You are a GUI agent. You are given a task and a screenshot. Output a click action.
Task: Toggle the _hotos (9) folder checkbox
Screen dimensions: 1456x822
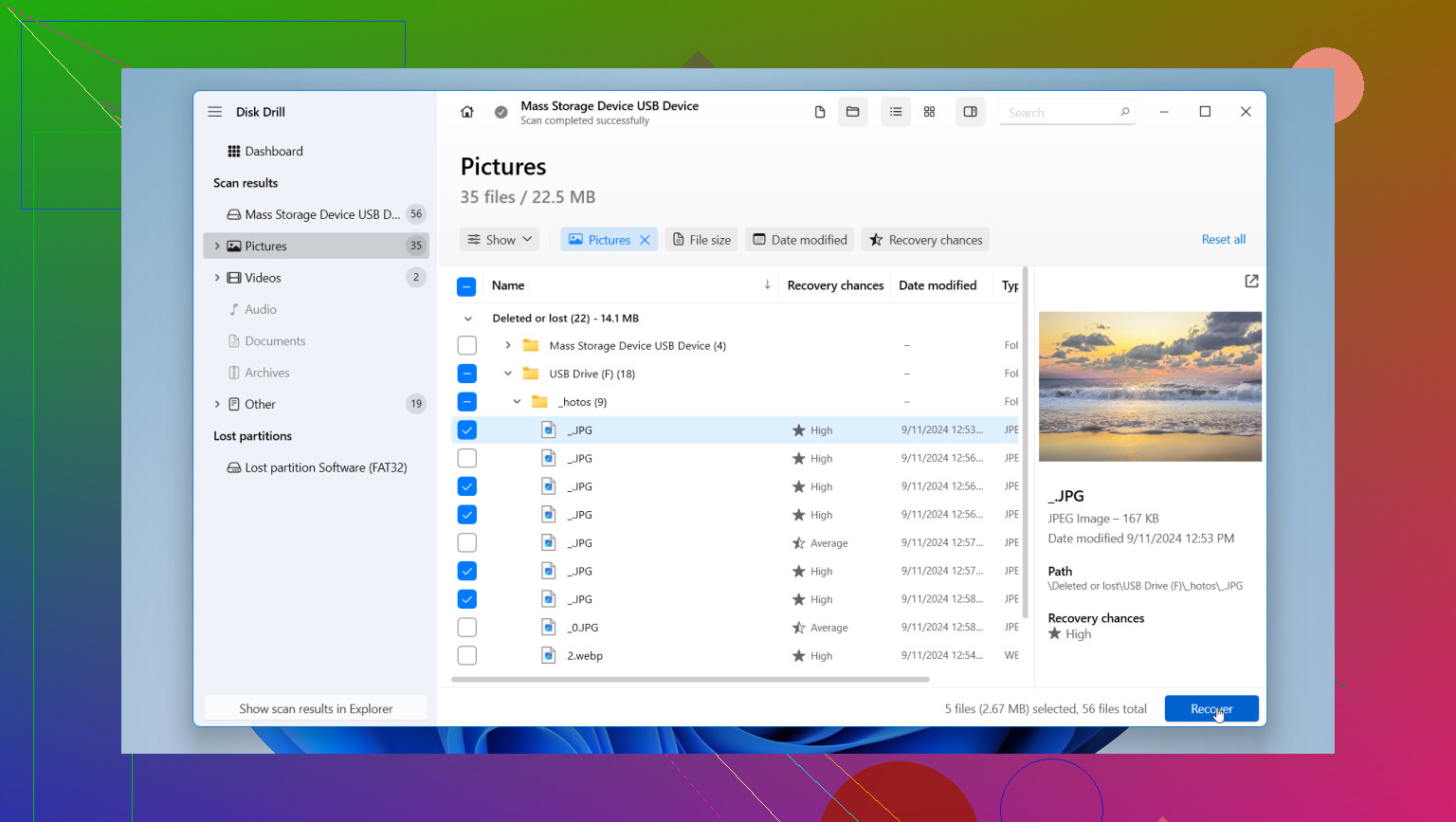pyautogui.click(x=466, y=402)
